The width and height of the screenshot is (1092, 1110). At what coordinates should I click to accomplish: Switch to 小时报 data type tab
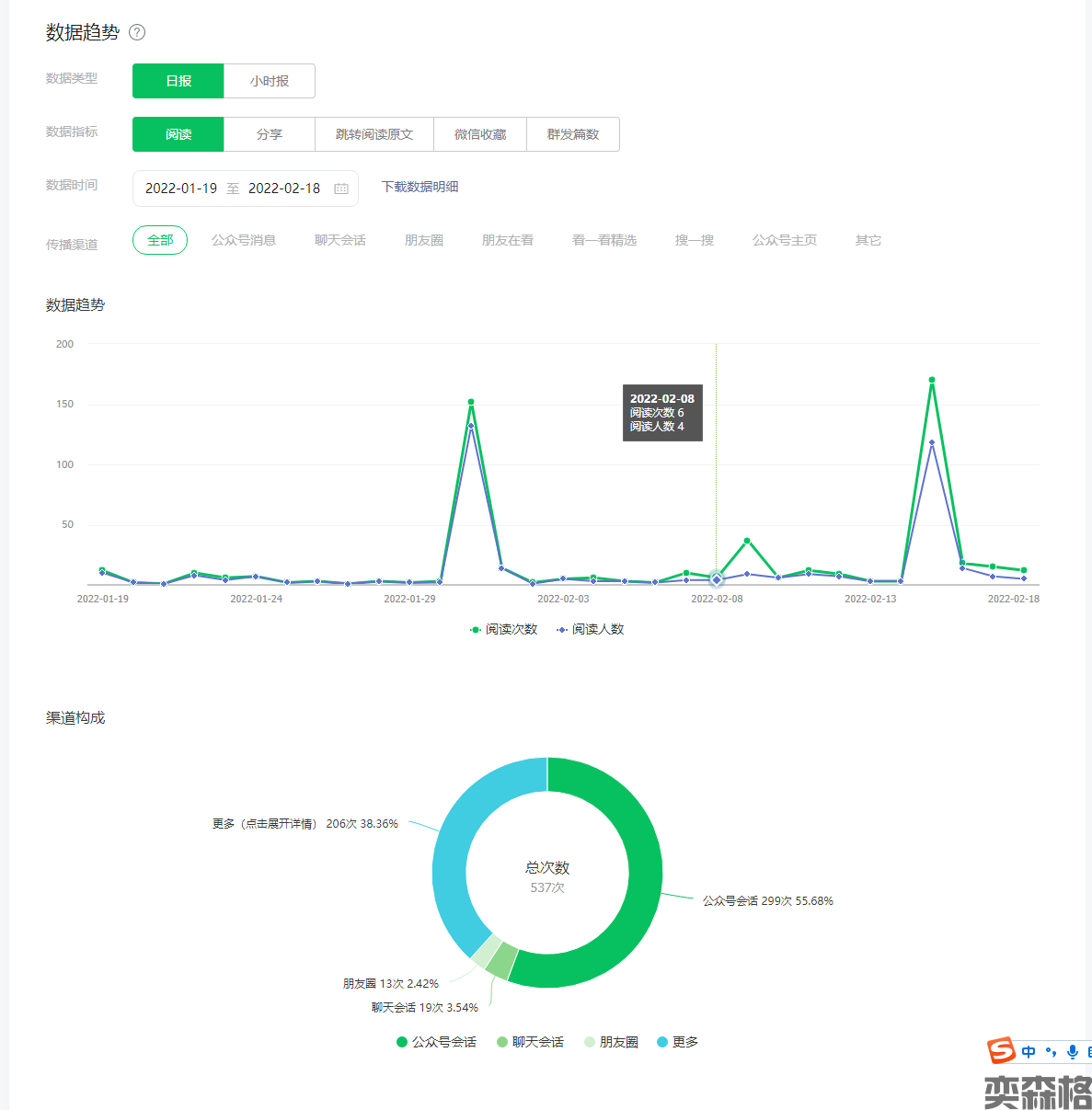click(270, 81)
